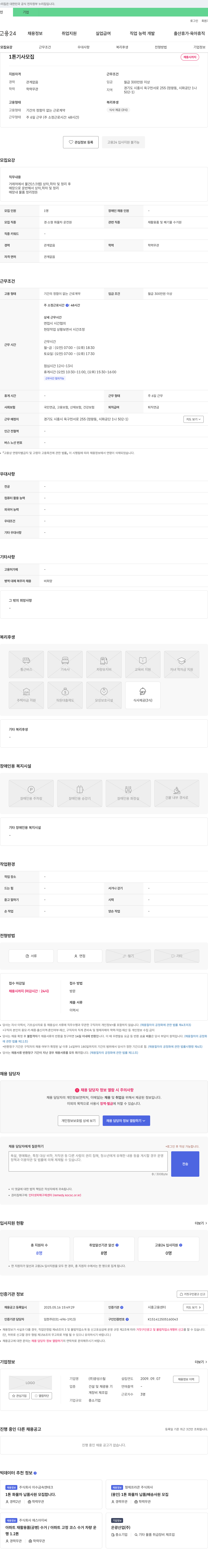The image size is (208, 1568).
Task: Click the 로그인 link
Action: pos(194,21)
